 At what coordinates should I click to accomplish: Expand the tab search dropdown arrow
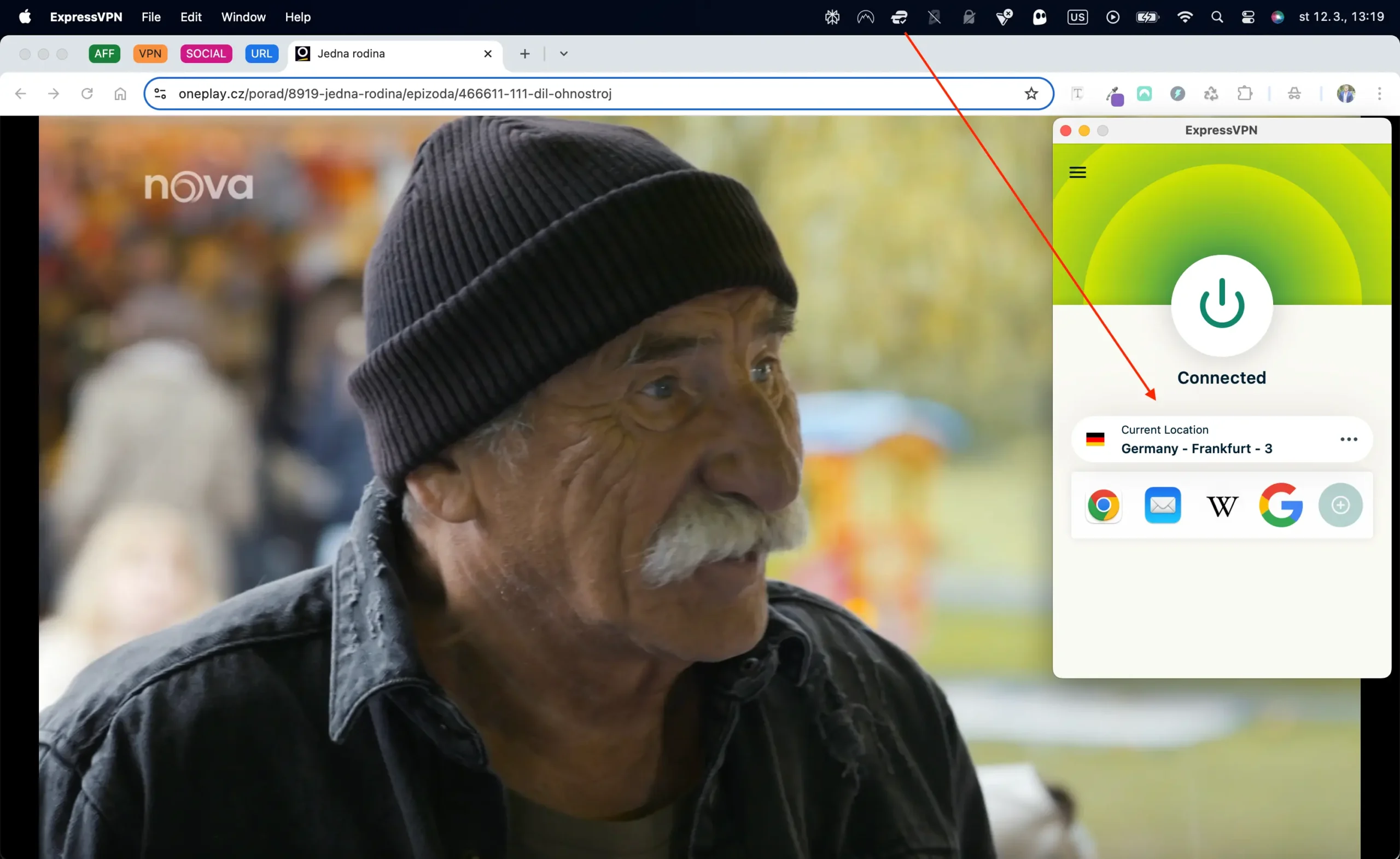pos(564,54)
